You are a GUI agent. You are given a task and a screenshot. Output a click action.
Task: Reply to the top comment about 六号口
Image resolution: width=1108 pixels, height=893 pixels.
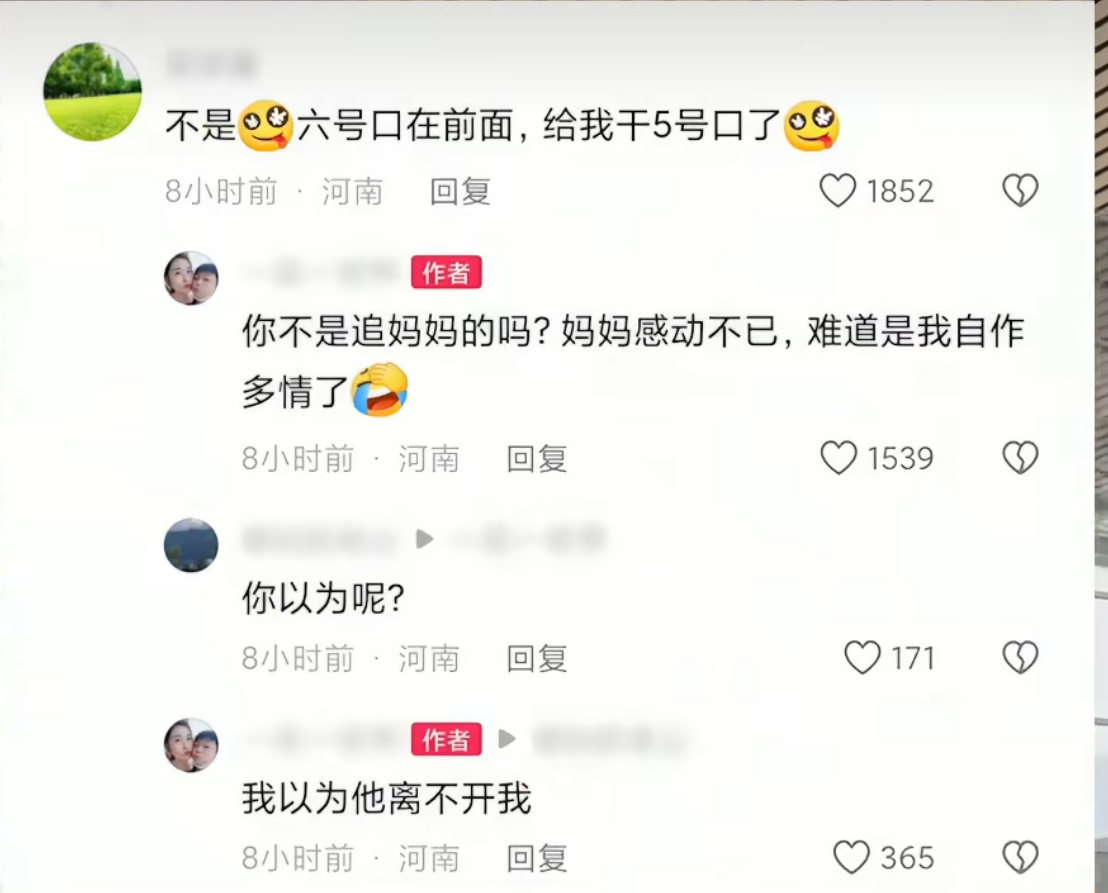pos(460,191)
